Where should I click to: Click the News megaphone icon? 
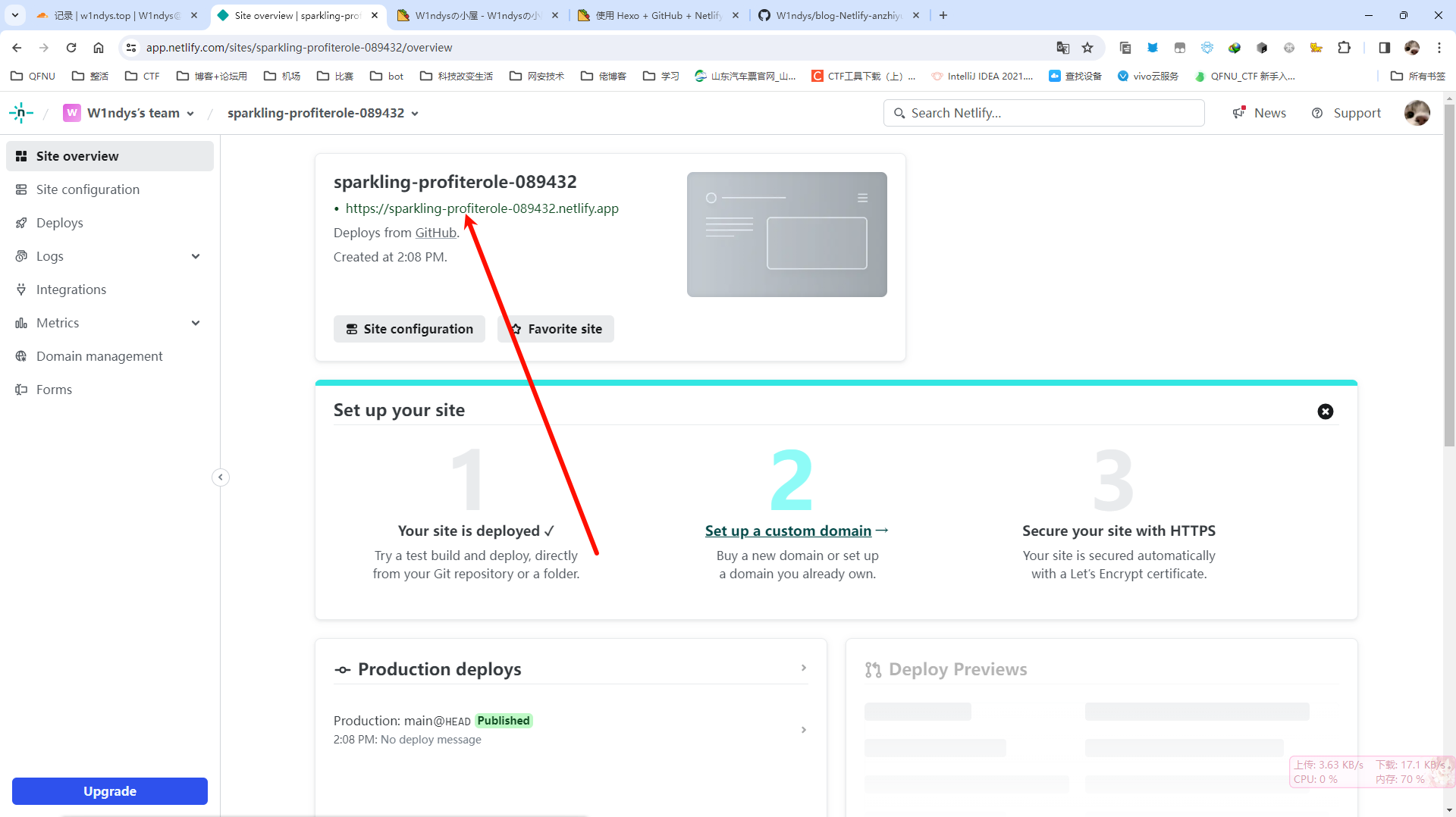coord(1239,113)
